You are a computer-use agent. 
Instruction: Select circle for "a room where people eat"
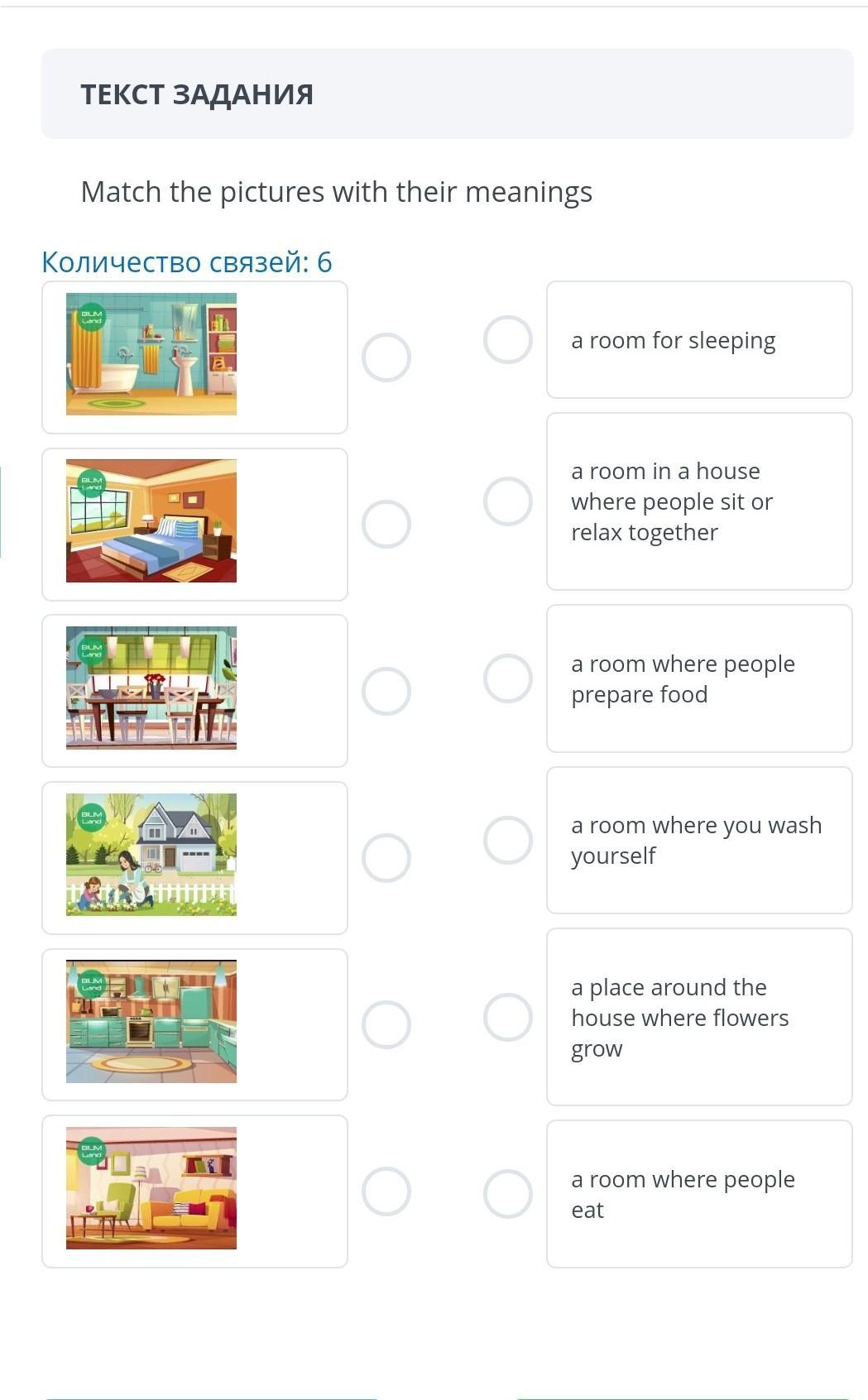pos(508,1194)
